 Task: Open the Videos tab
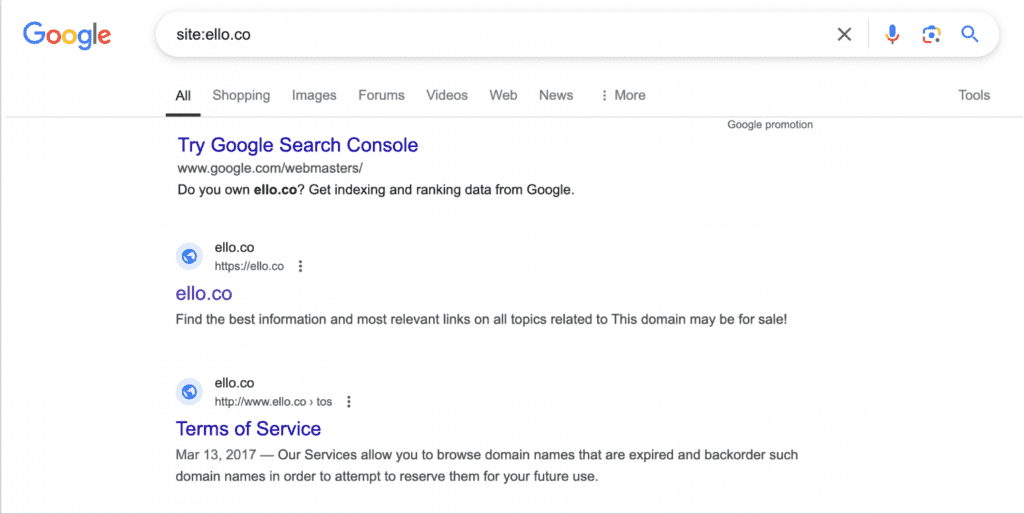447,95
